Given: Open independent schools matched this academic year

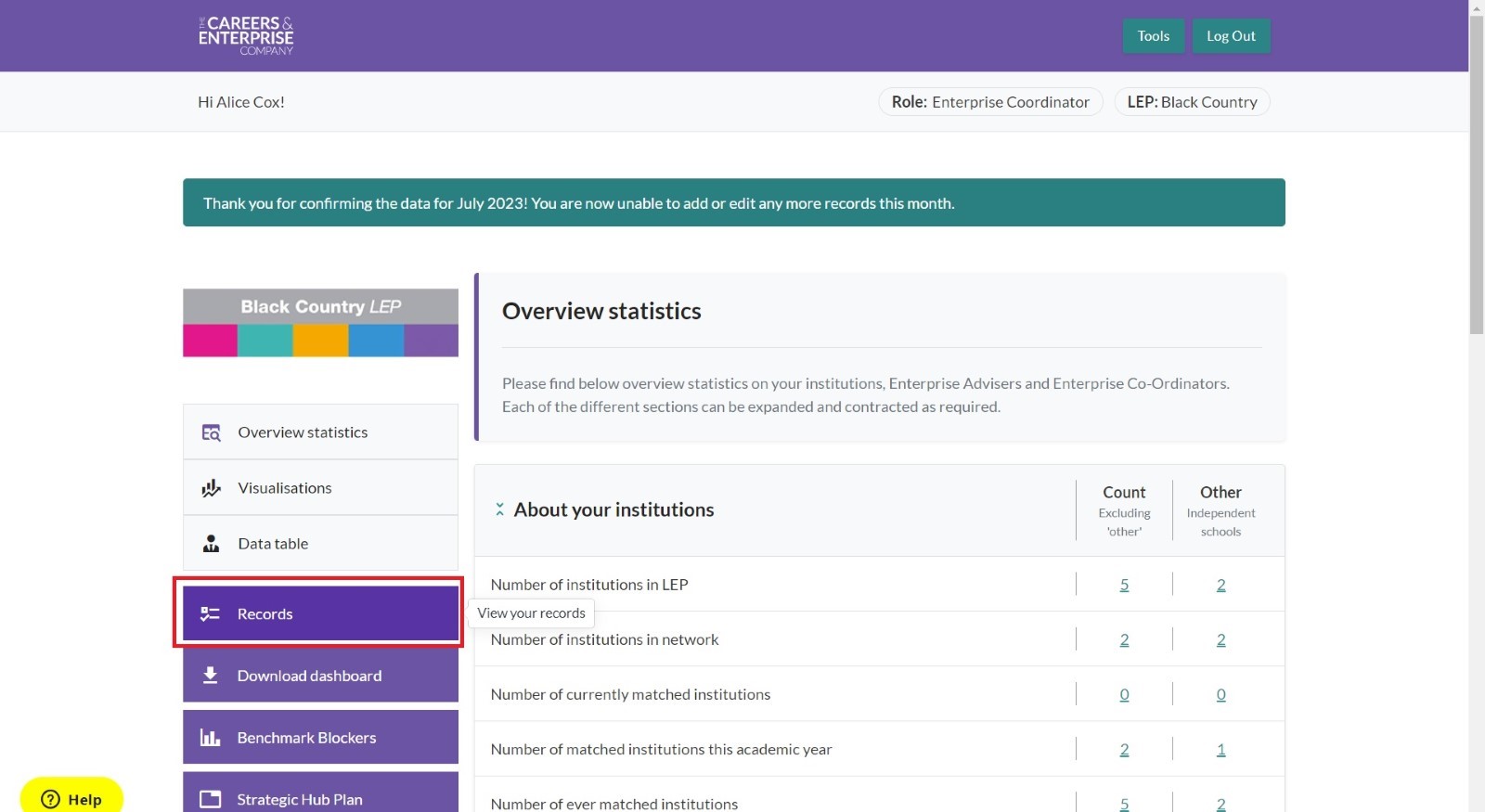Looking at the screenshot, I should pos(1220,749).
